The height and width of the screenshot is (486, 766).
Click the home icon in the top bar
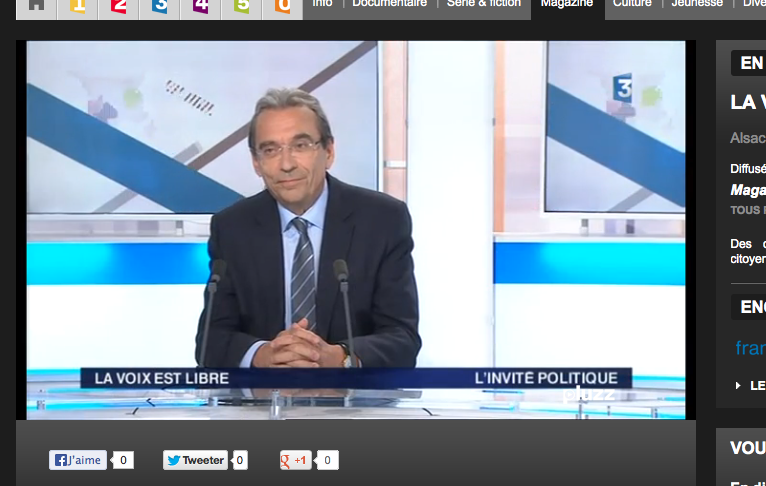(36, 6)
